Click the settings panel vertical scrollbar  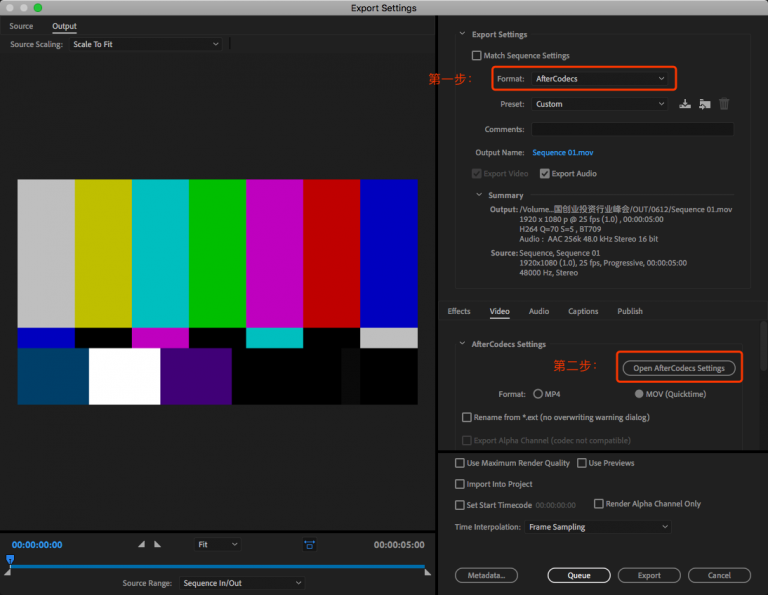(x=763, y=346)
